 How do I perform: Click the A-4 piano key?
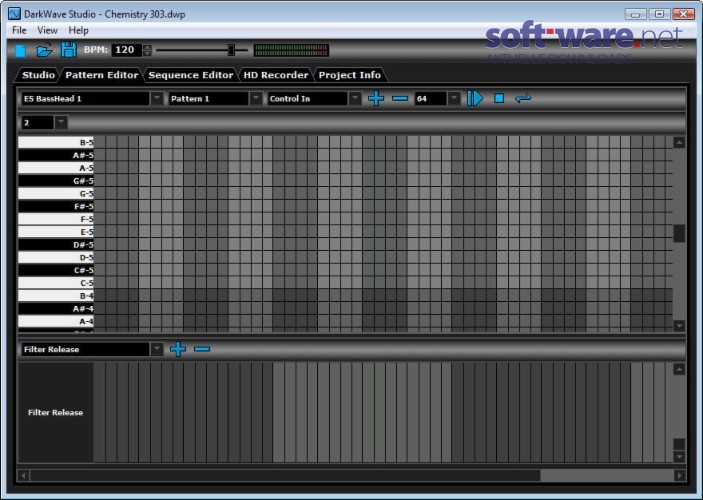56,322
